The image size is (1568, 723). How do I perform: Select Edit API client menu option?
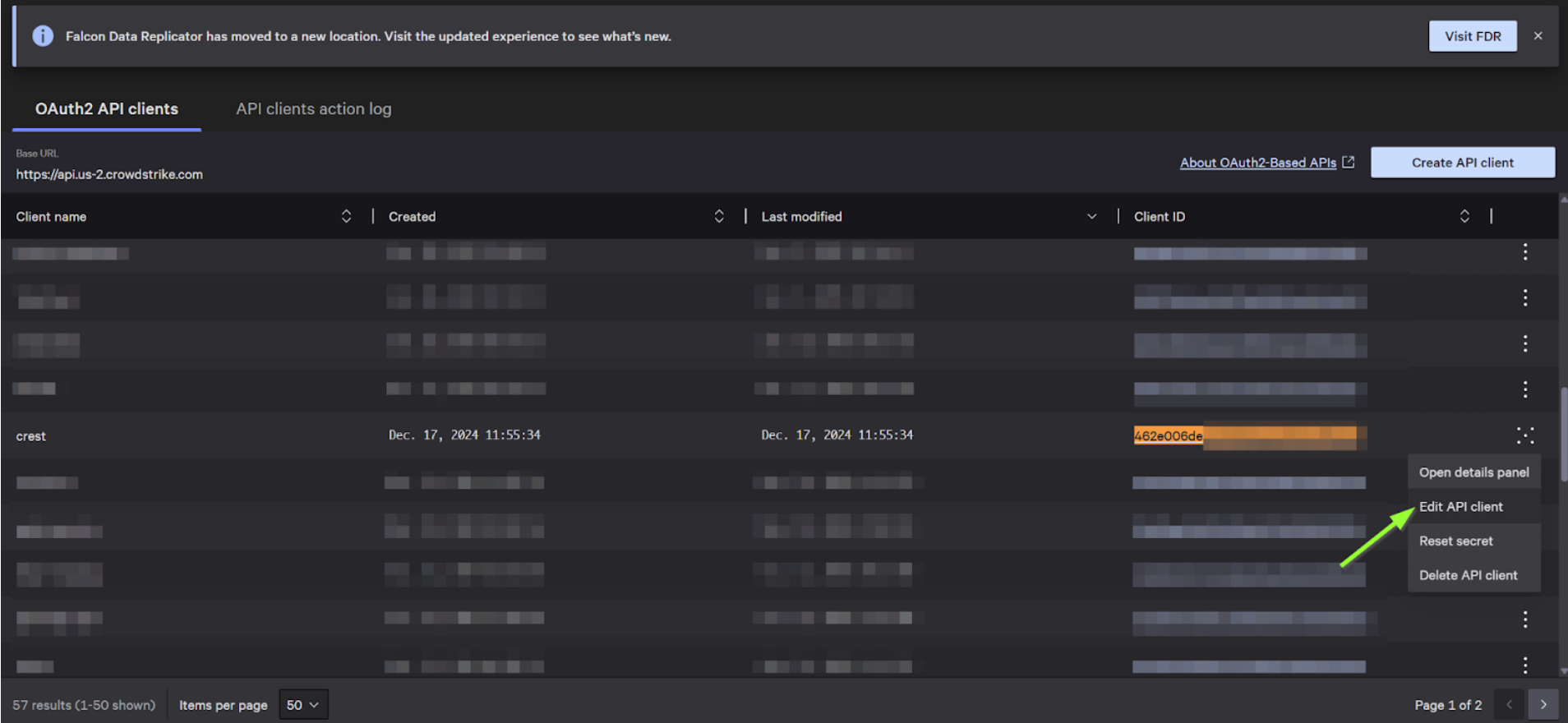[x=1460, y=507]
